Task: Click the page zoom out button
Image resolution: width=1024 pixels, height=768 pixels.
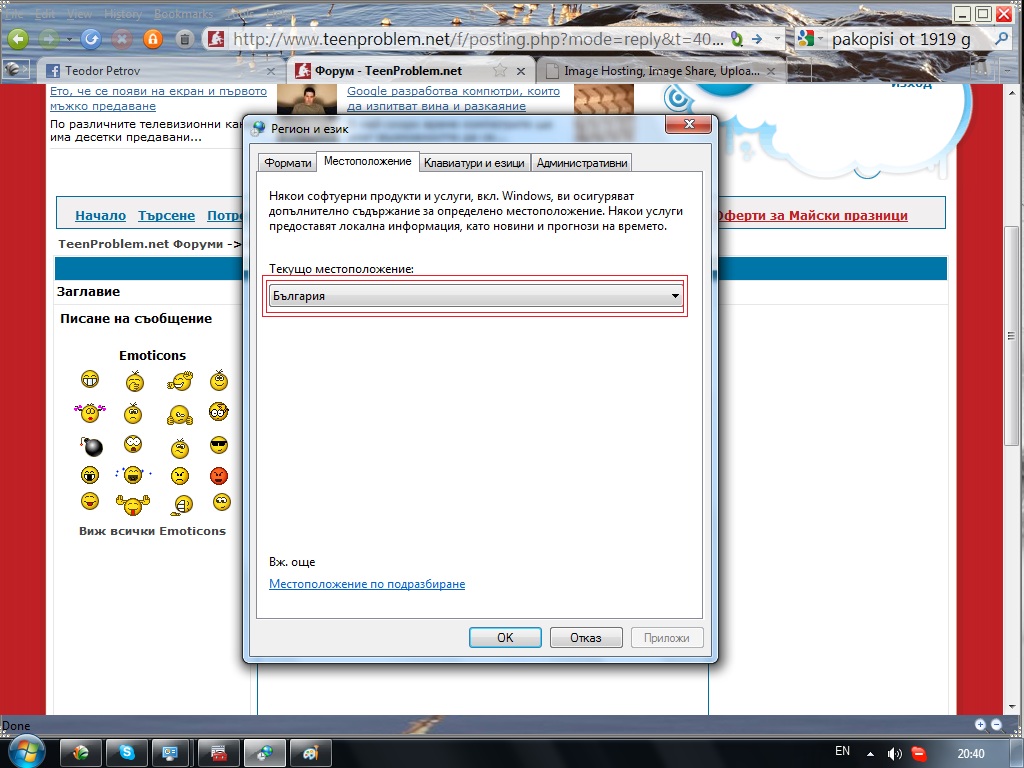Action: pos(997,724)
